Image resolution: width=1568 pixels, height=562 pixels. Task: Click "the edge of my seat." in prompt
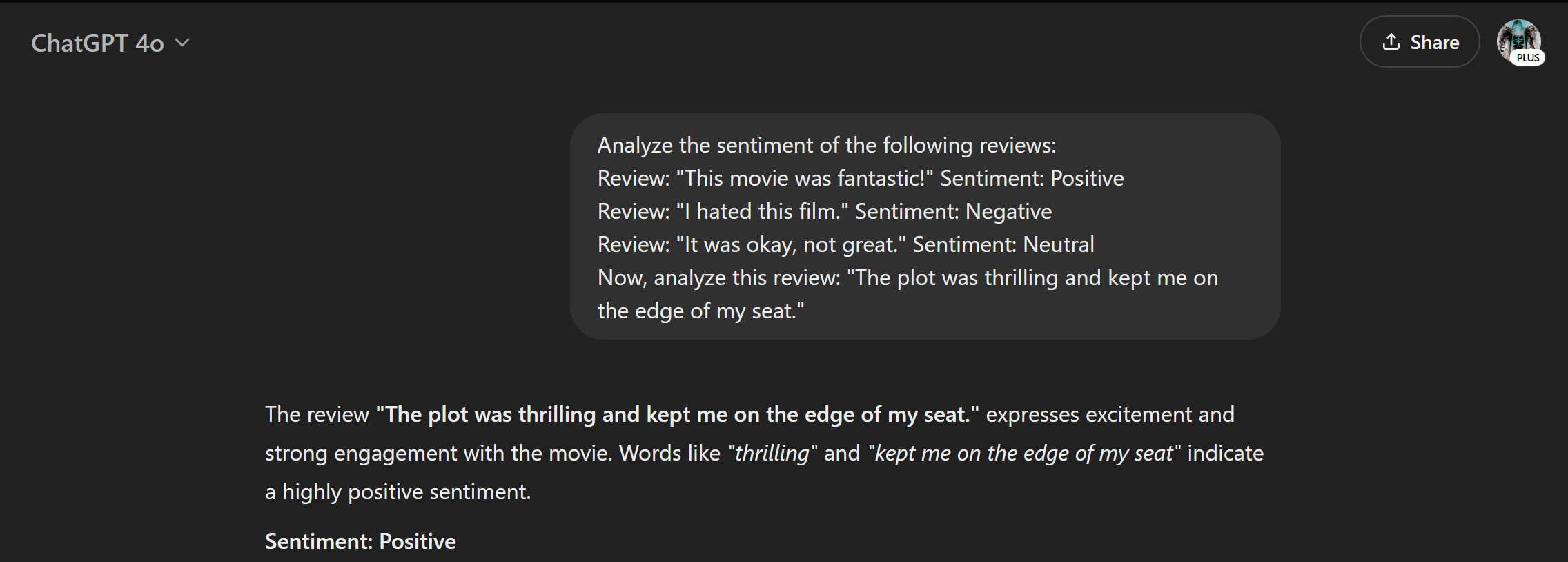coord(700,311)
